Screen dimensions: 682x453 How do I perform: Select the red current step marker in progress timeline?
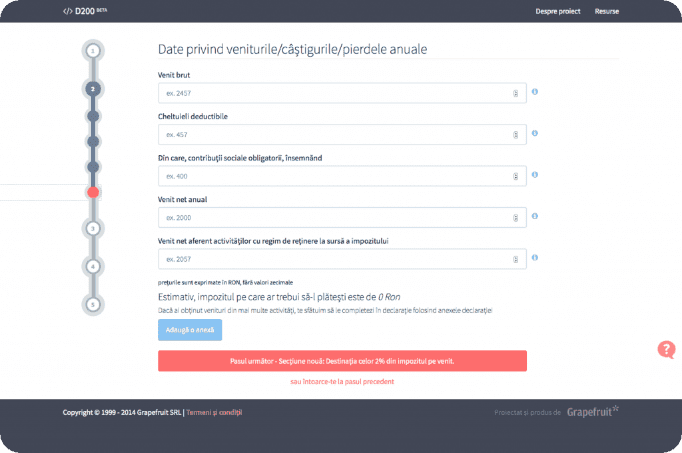pyautogui.click(x=93, y=192)
